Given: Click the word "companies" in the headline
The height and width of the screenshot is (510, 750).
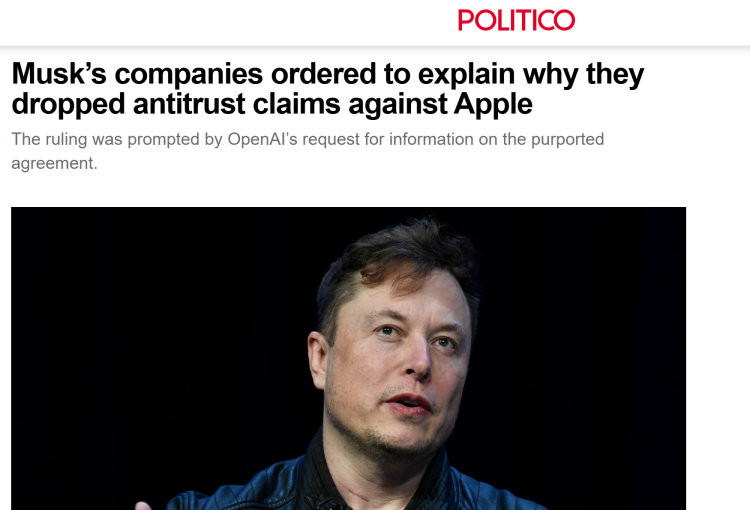Looking at the screenshot, I should 188,74.
